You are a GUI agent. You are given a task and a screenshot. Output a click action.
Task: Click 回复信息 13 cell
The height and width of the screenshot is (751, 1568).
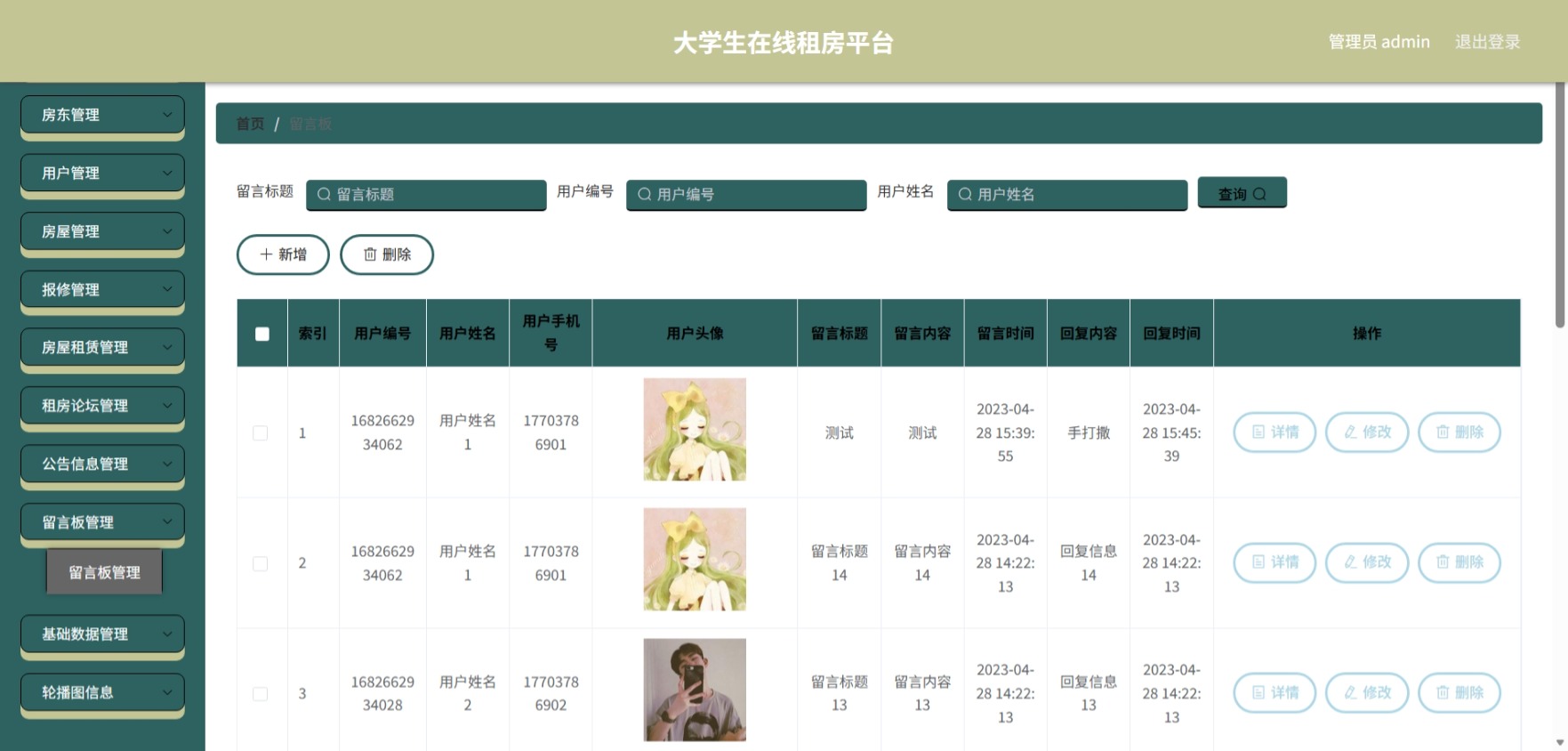click(x=1089, y=693)
